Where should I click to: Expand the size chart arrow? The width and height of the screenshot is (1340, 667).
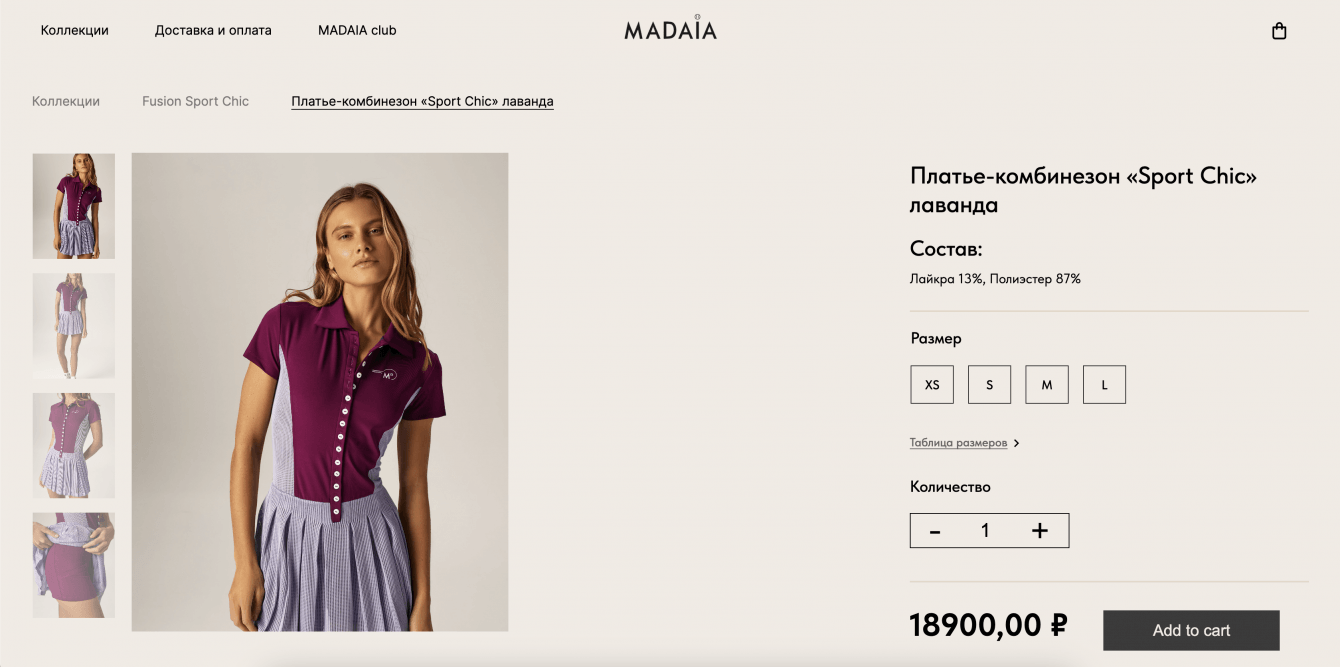click(1016, 443)
